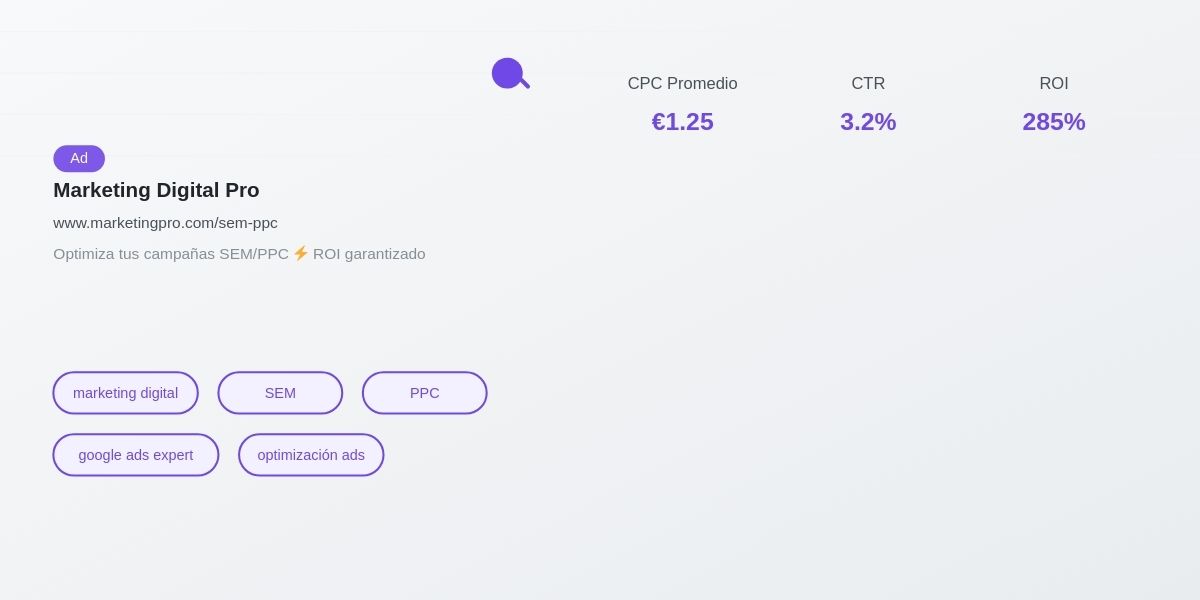Click the ROI metric label in stats
Viewport: 1200px width, 600px height.
coord(1054,84)
